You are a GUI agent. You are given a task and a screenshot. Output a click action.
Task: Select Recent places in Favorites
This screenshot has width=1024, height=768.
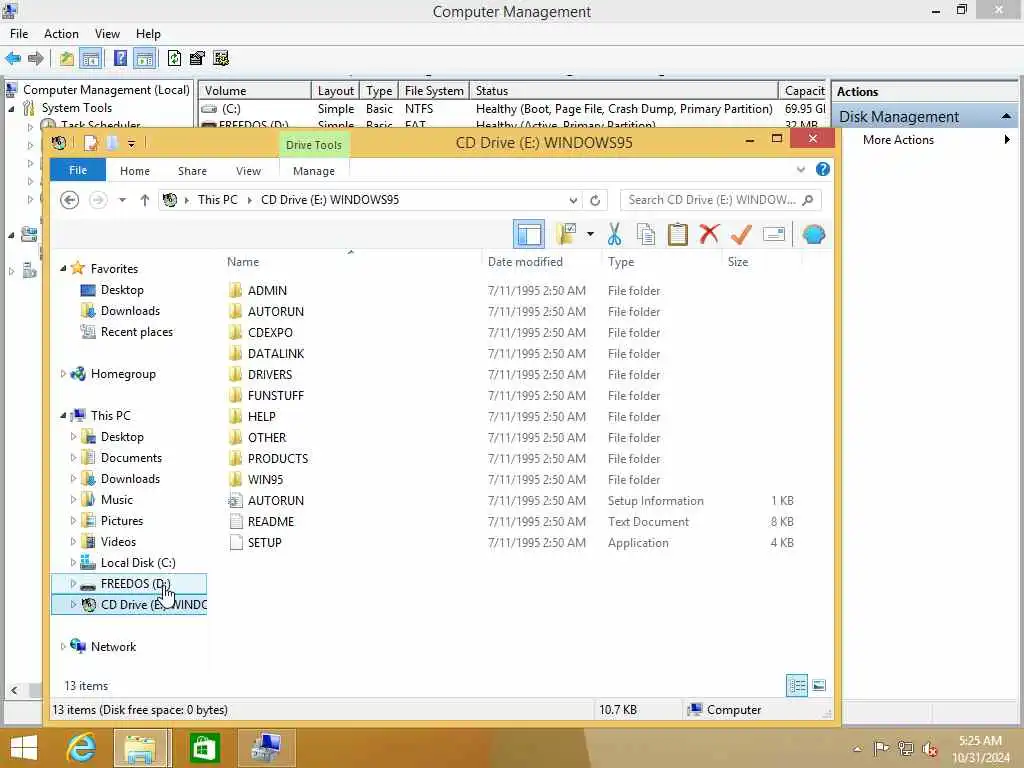(x=136, y=332)
